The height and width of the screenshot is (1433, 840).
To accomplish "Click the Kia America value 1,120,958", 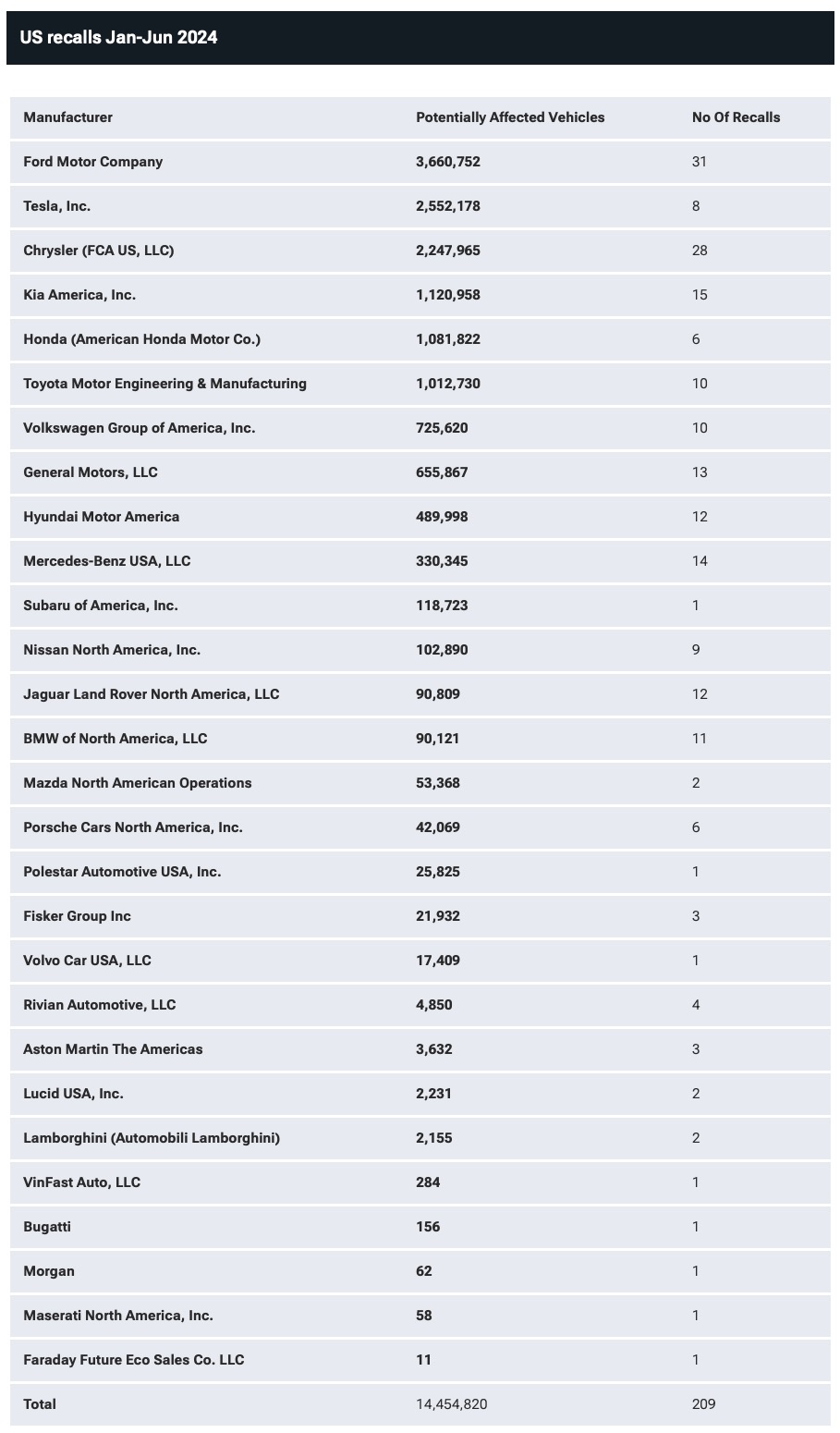I will tap(448, 295).
